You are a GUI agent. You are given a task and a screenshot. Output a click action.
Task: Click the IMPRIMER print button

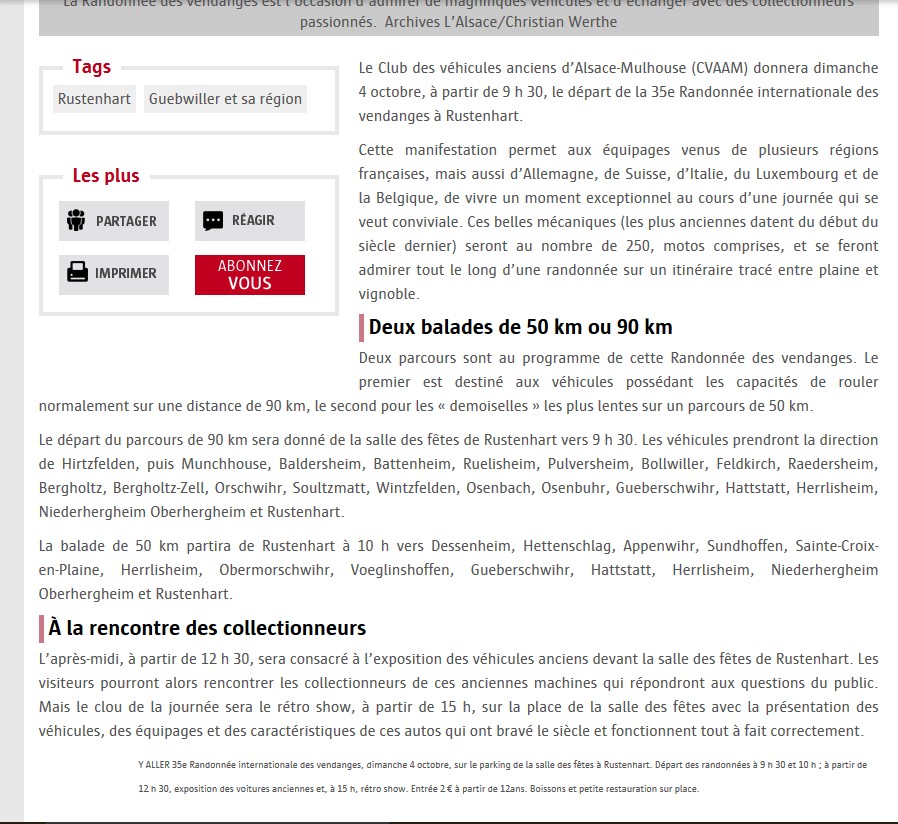tap(114, 275)
